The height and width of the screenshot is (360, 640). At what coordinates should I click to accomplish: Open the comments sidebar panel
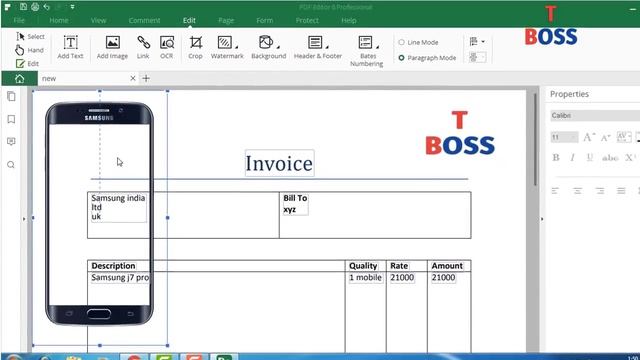coord(11,142)
